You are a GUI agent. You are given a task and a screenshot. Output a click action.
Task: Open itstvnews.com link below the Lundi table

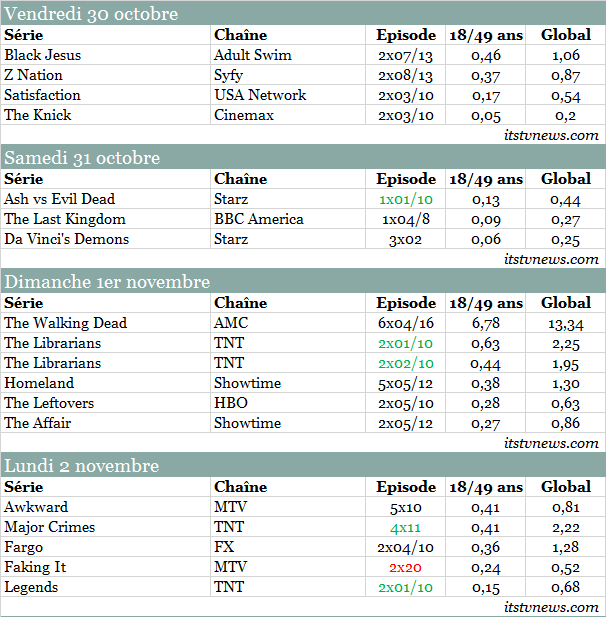point(551,607)
